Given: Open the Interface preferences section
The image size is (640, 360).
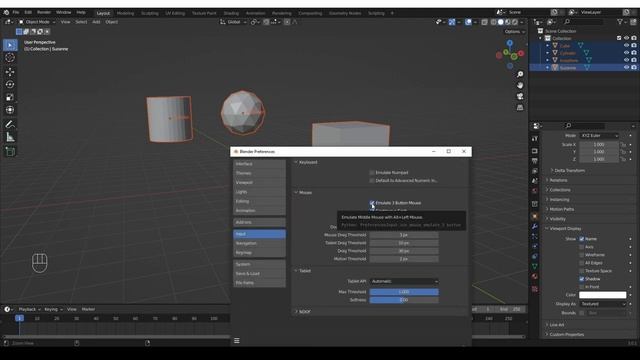Looking at the screenshot, I should click(259, 164).
